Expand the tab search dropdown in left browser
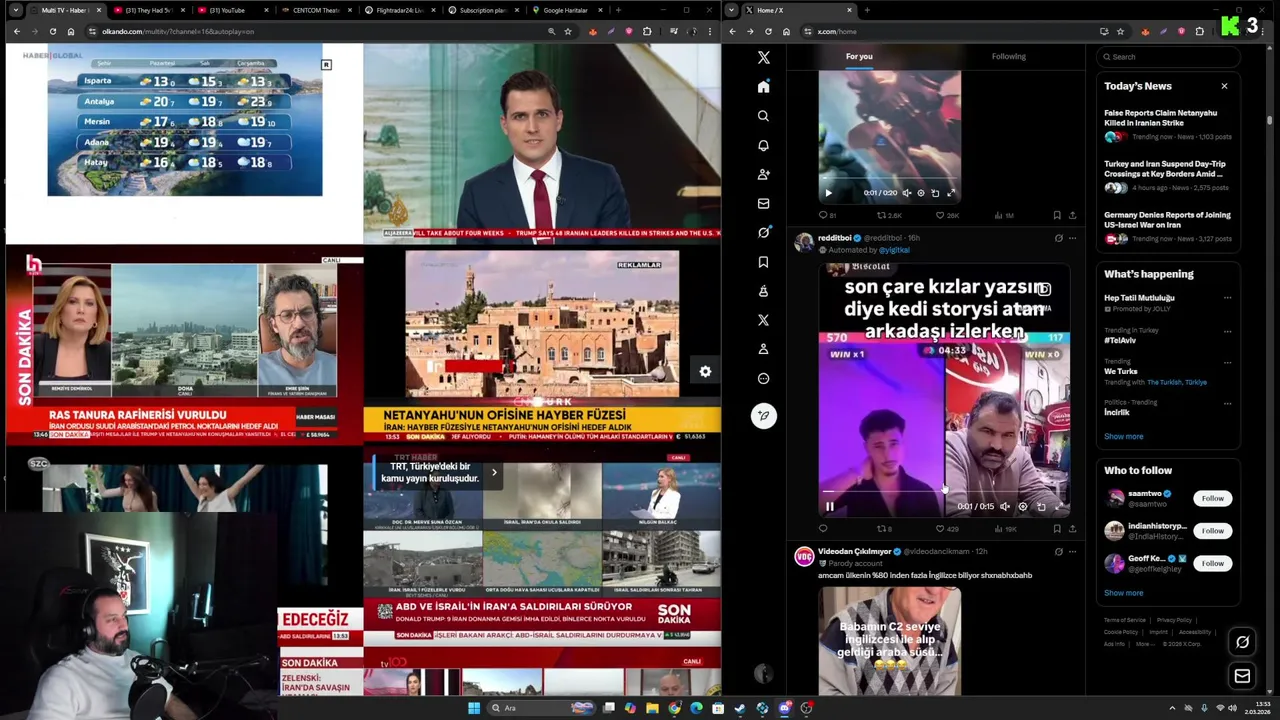This screenshot has height=720, width=1280. (x=15, y=10)
